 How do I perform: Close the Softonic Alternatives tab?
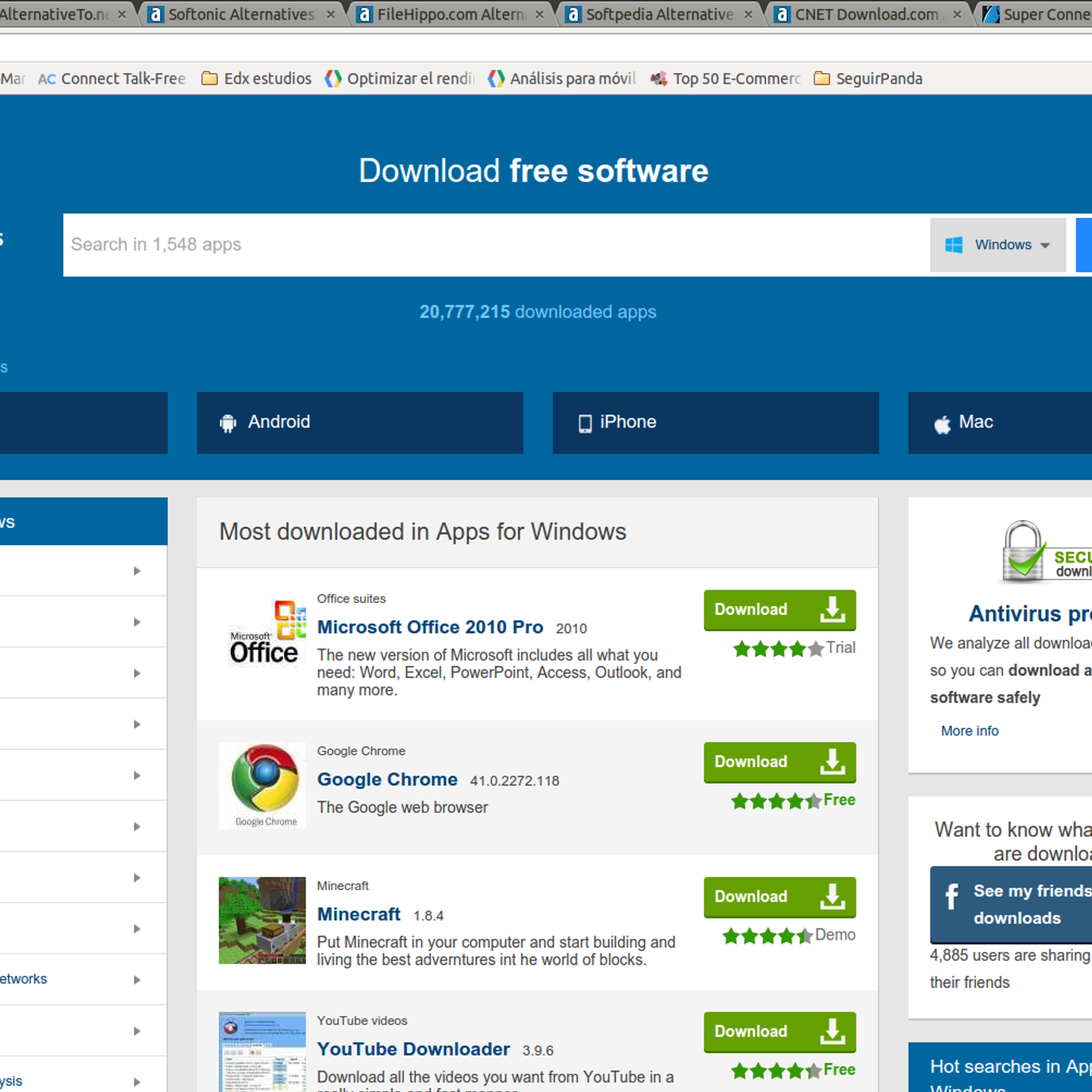(x=331, y=14)
